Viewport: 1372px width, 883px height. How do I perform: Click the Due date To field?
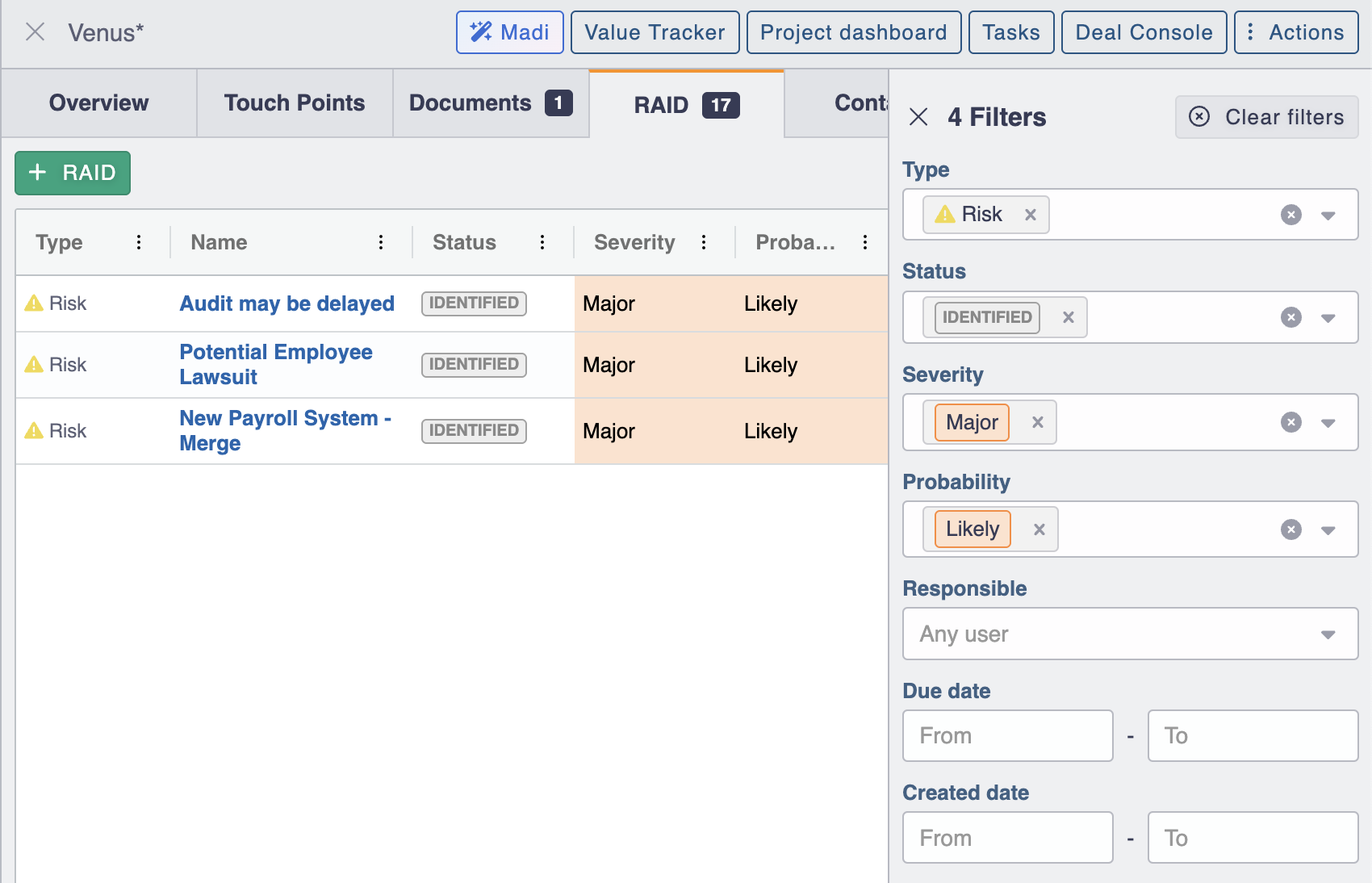click(1253, 735)
